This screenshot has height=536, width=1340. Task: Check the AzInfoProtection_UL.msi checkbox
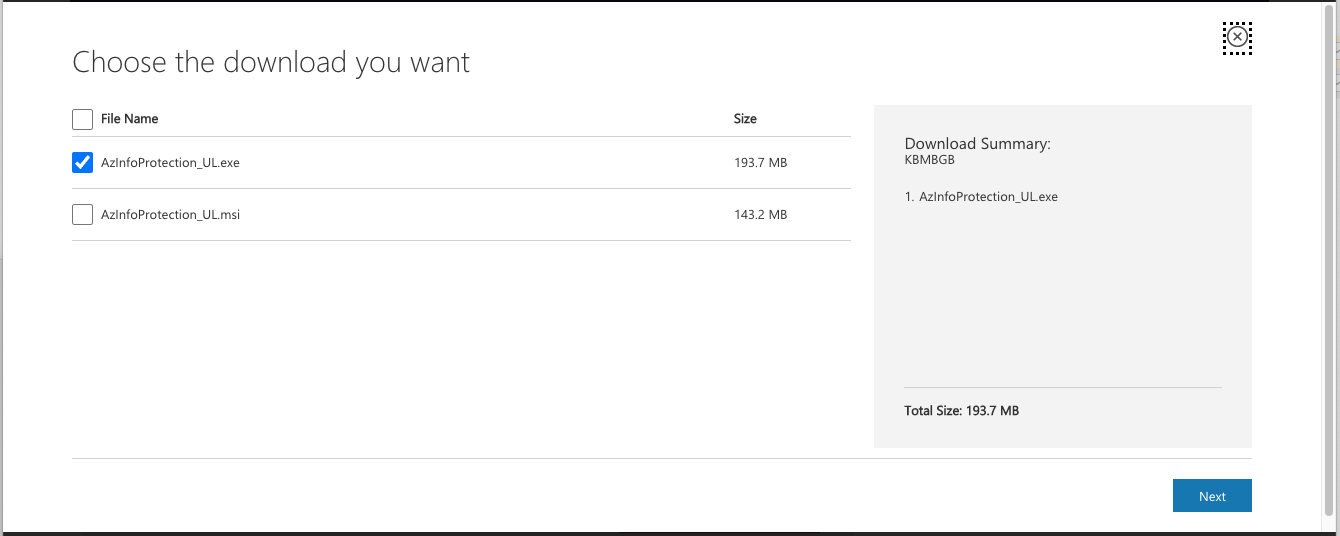tap(83, 214)
